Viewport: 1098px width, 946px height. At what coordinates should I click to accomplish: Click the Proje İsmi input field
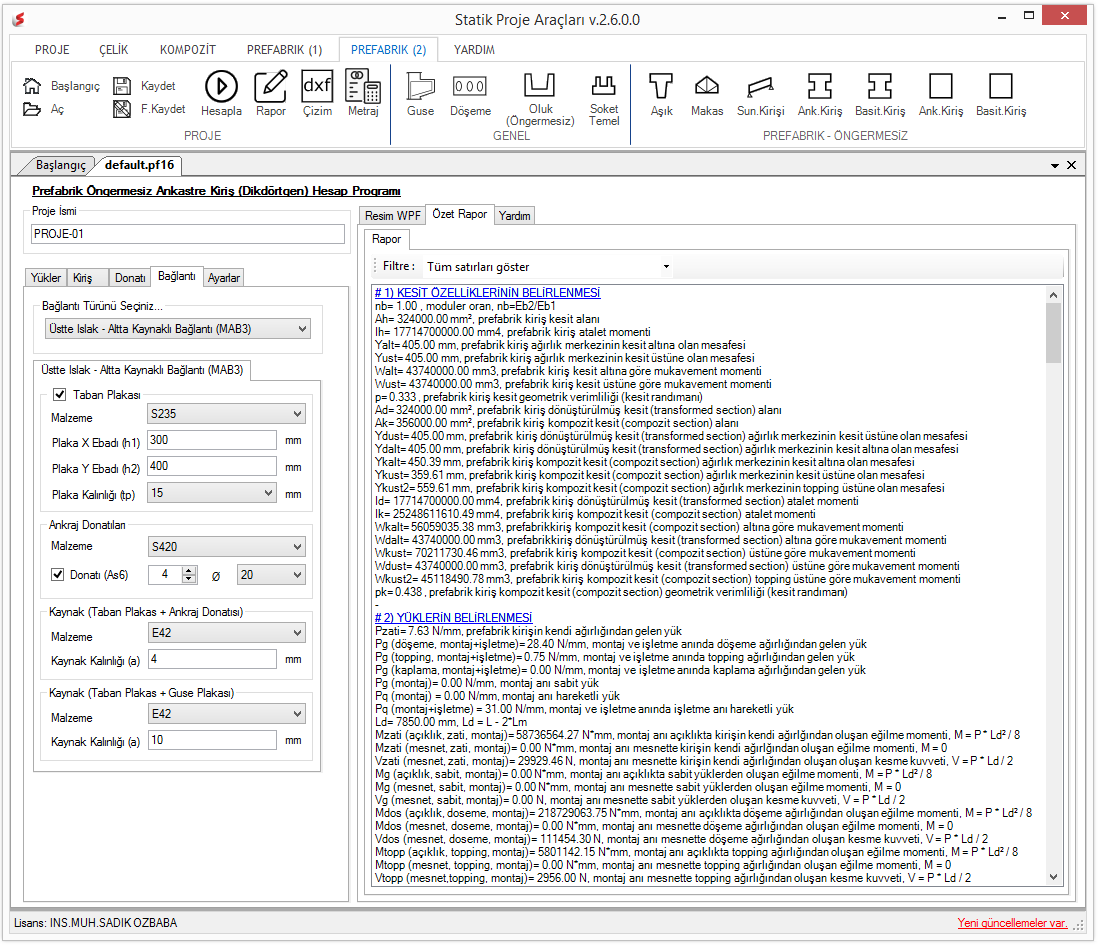[x=188, y=234]
